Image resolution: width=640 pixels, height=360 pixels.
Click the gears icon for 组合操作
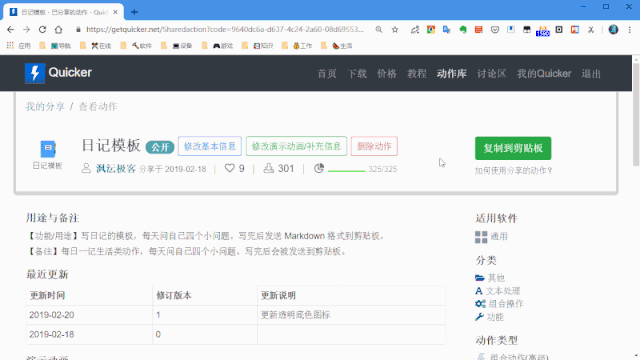pos(480,304)
